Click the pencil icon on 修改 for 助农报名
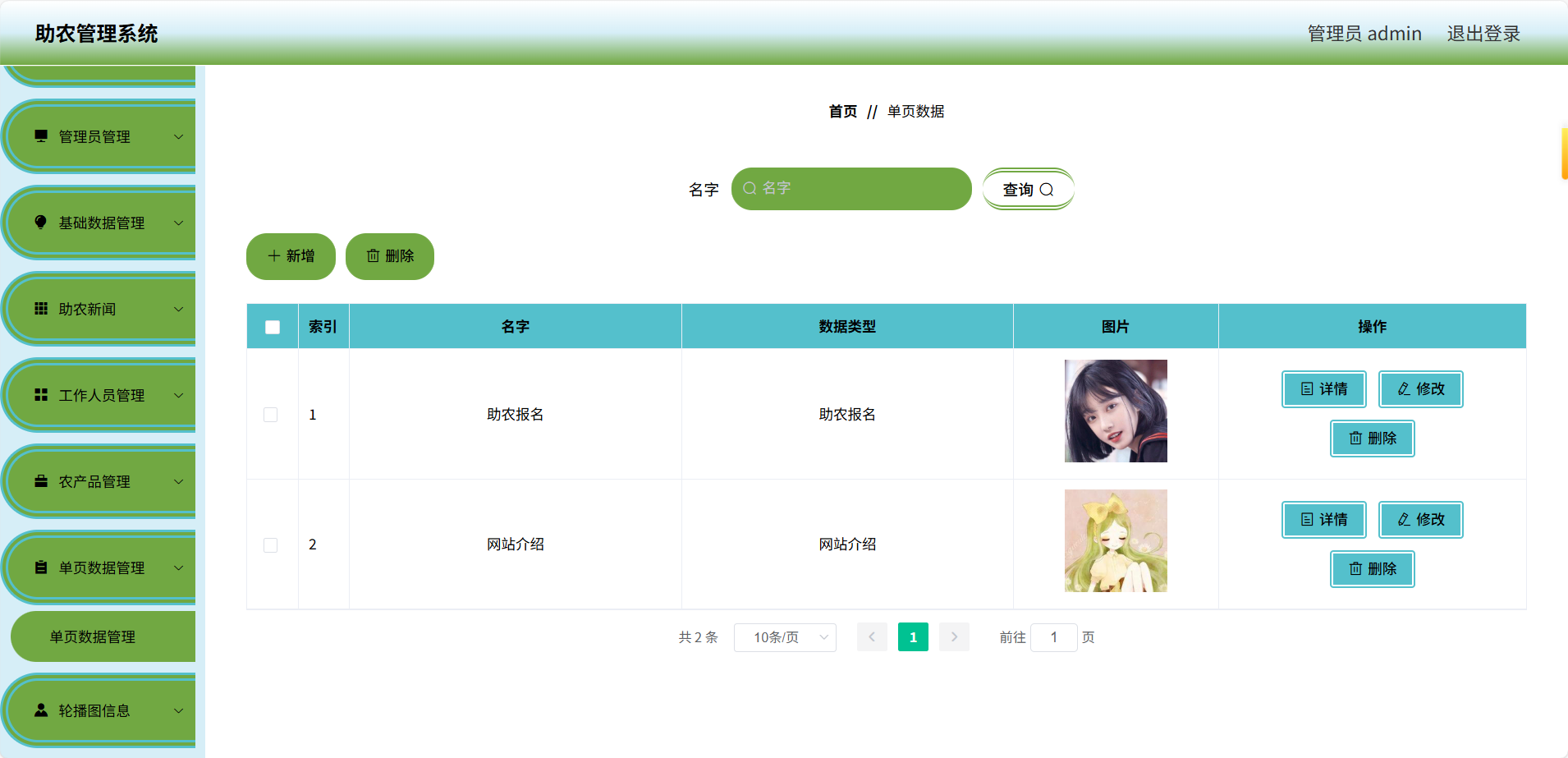The image size is (1568, 758). coord(1404,389)
